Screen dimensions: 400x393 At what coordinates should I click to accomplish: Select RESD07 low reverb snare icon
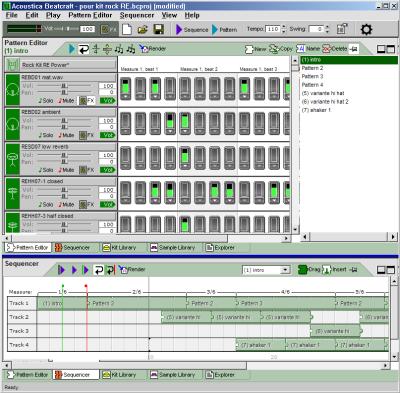[x=13, y=159]
